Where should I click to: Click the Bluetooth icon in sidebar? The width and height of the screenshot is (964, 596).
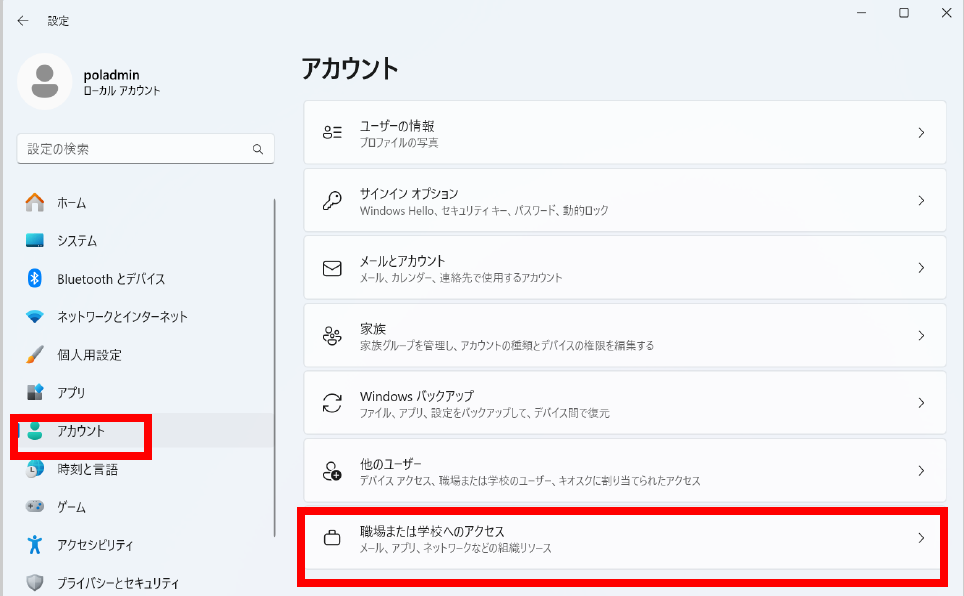coord(35,278)
